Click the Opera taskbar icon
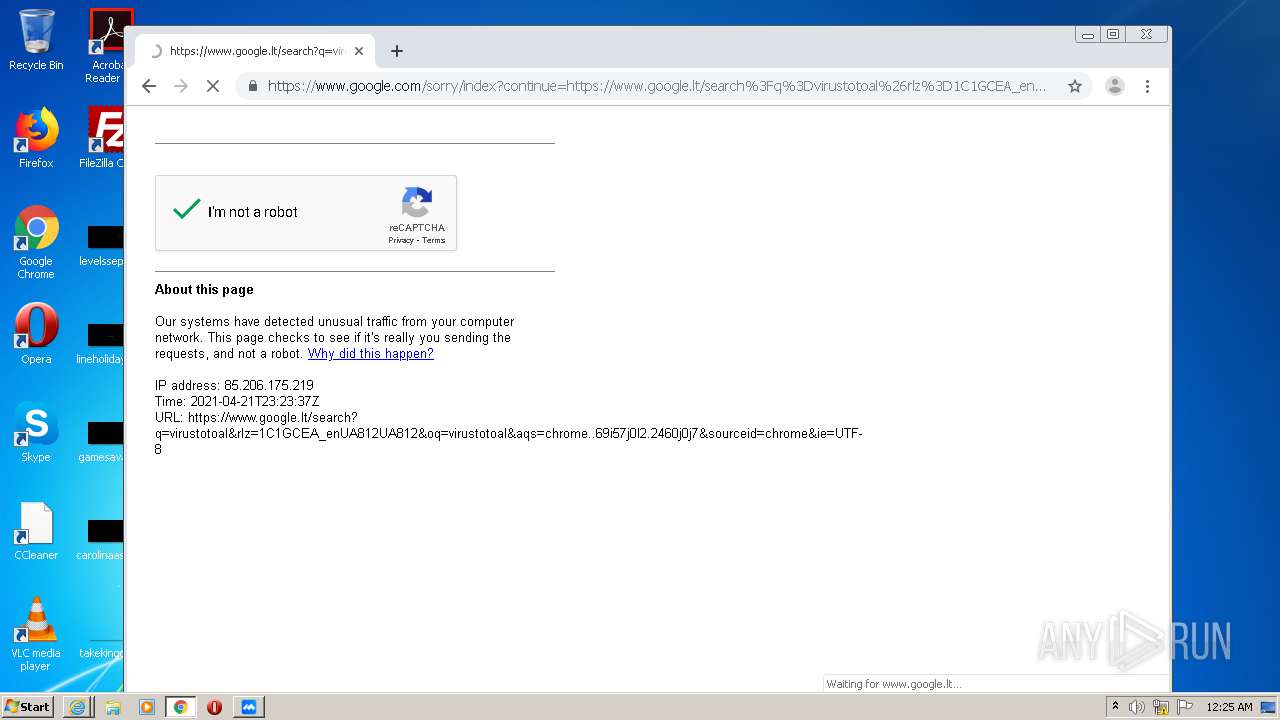This screenshot has width=1280, height=720. click(214, 707)
